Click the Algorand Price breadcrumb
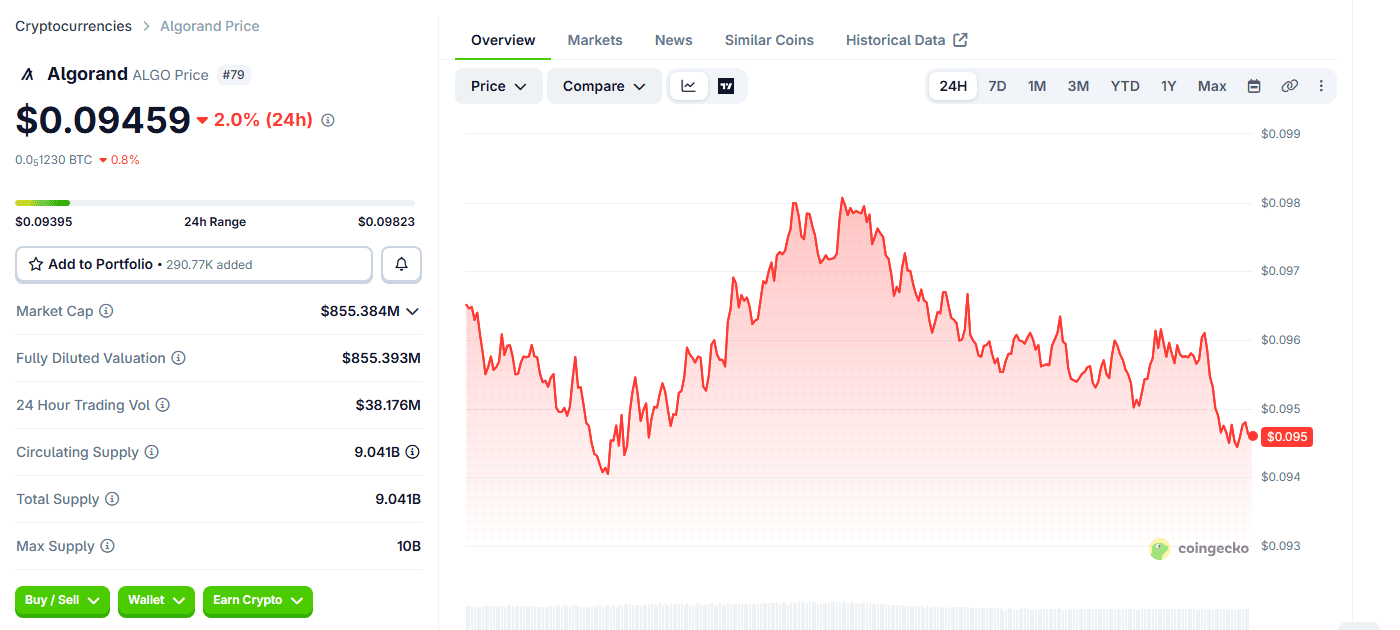Screen dimensions: 1400x630 click(210, 26)
